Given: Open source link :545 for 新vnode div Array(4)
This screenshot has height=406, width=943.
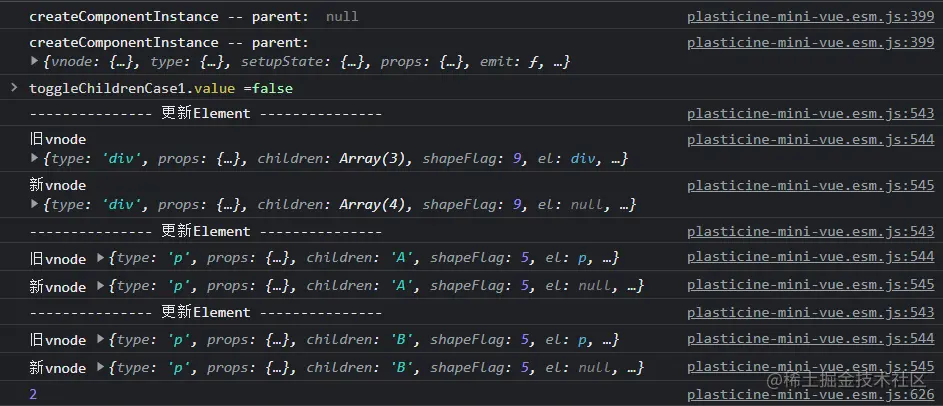Looking at the screenshot, I should (811, 185).
